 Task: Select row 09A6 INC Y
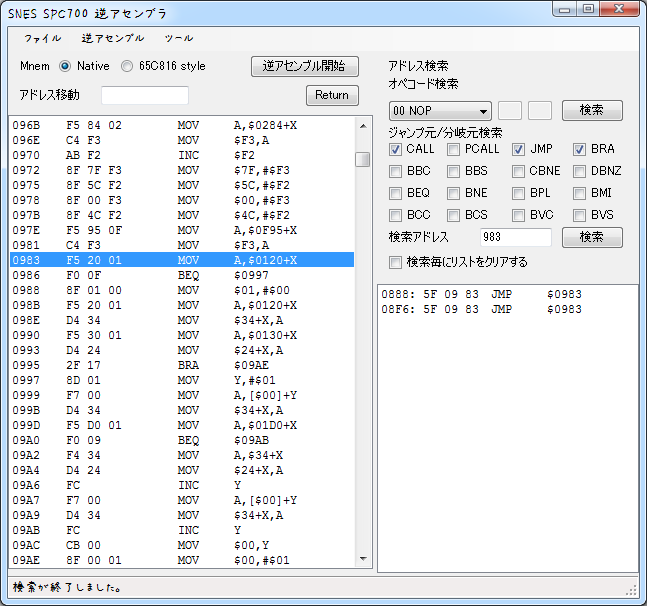click(182, 485)
